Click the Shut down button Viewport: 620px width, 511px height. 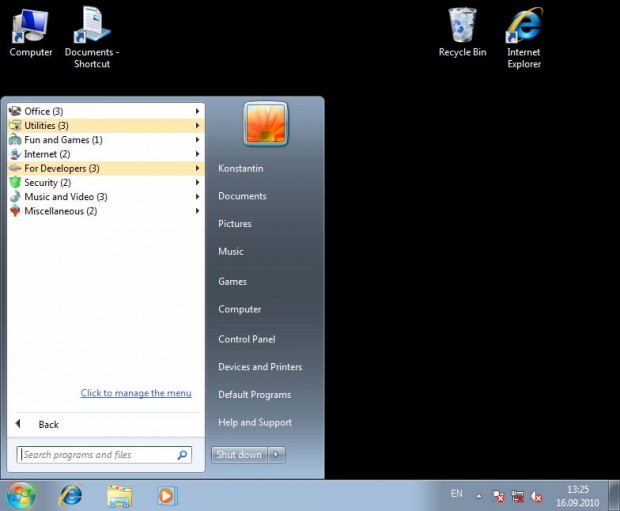pos(239,455)
